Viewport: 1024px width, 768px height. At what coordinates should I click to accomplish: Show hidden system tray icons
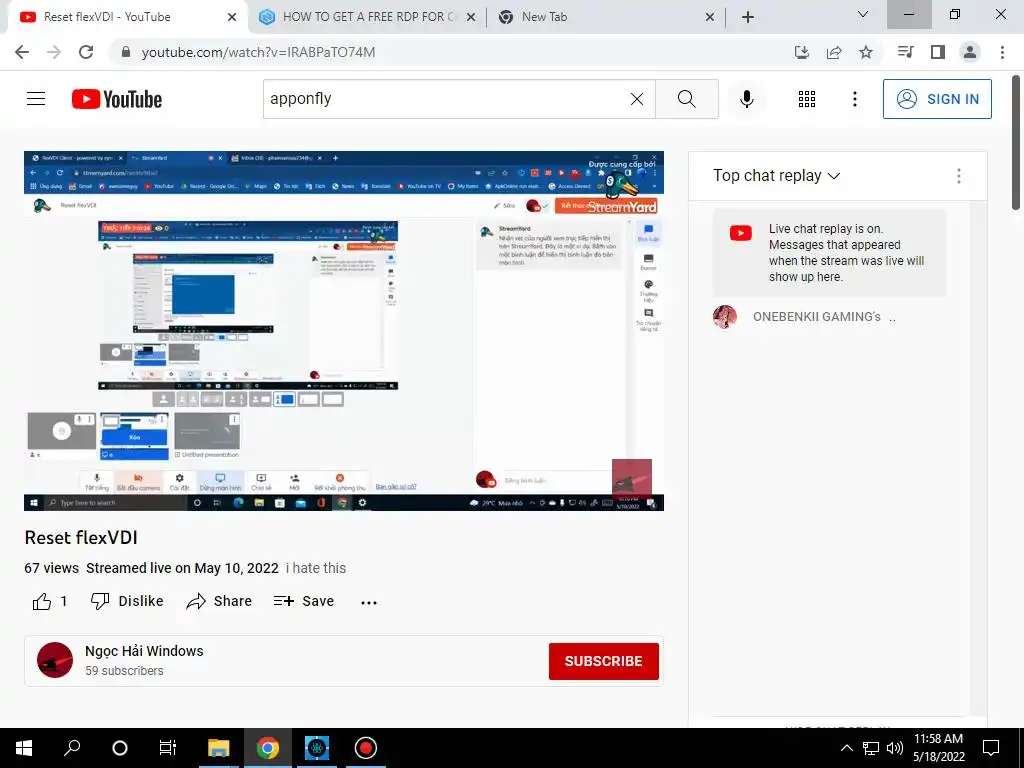pos(846,748)
